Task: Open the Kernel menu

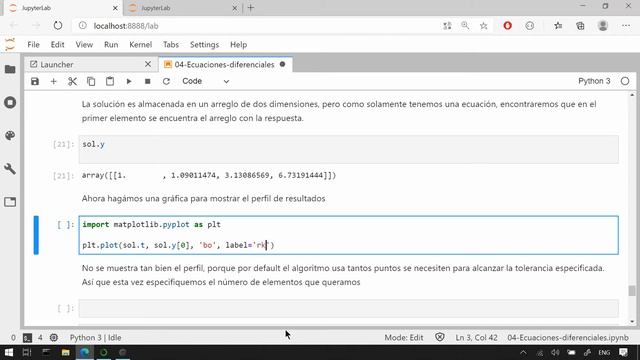Action: tap(140, 44)
